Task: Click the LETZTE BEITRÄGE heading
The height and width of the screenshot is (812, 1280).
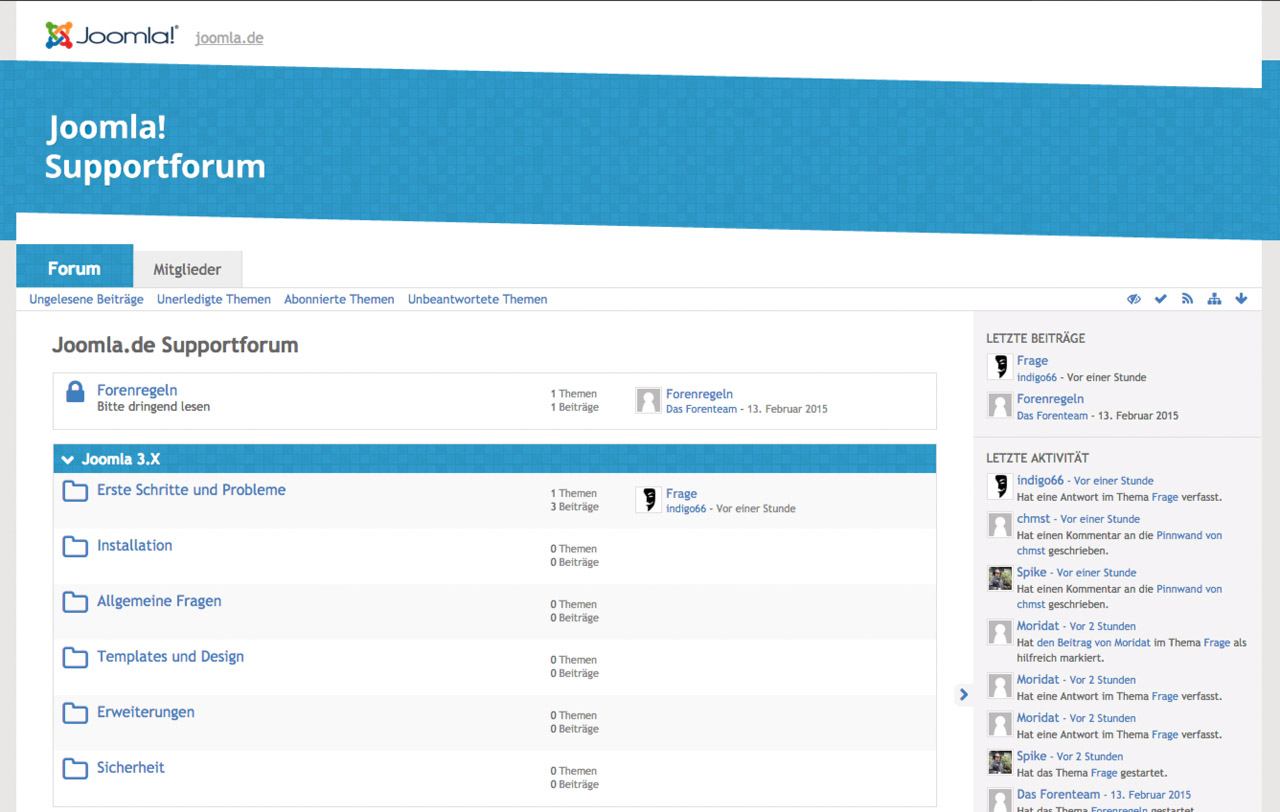Action: pyautogui.click(x=1035, y=339)
